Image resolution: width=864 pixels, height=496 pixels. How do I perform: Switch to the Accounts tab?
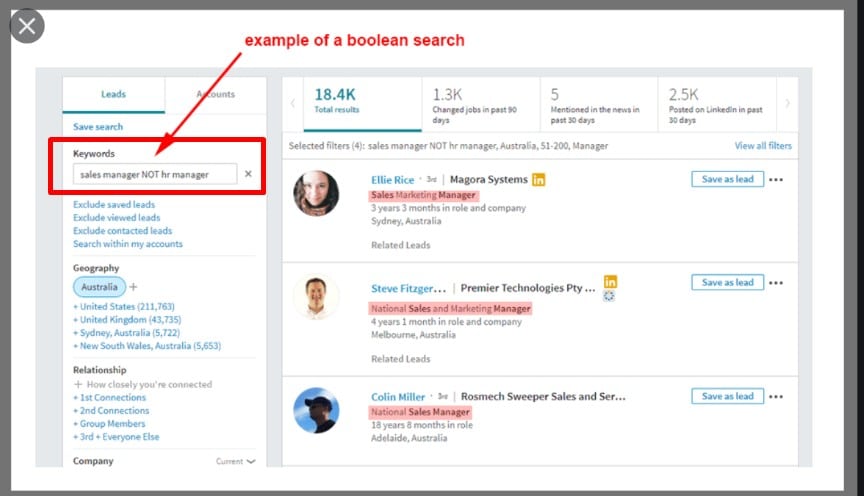[x=215, y=94]
